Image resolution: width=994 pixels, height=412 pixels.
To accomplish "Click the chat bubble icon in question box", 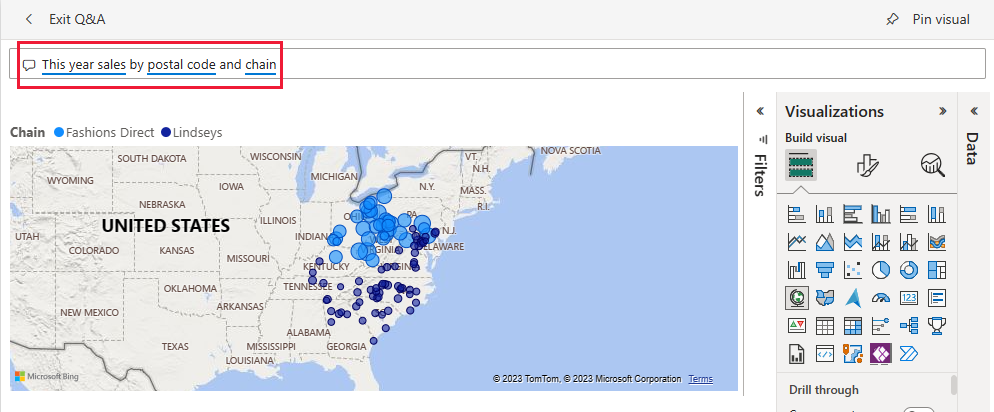I will [x=29, y=65].
